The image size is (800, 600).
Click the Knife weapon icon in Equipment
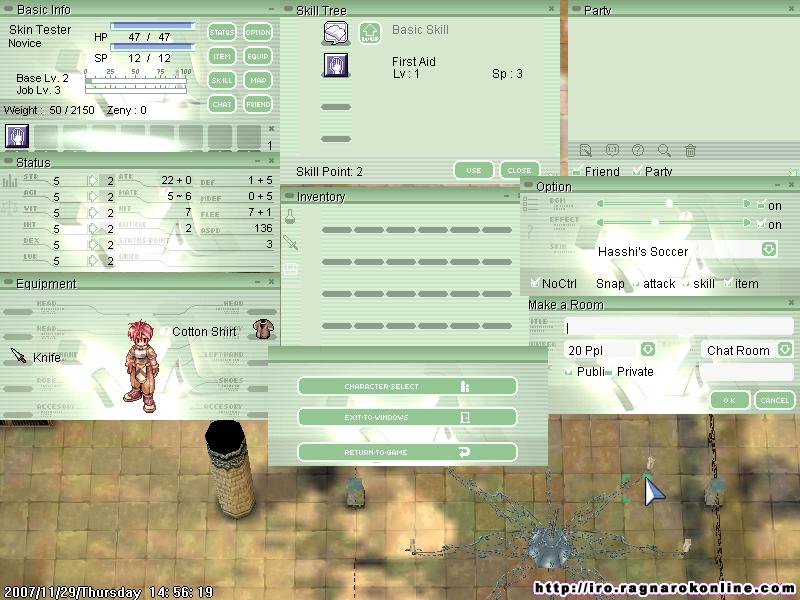18,356
